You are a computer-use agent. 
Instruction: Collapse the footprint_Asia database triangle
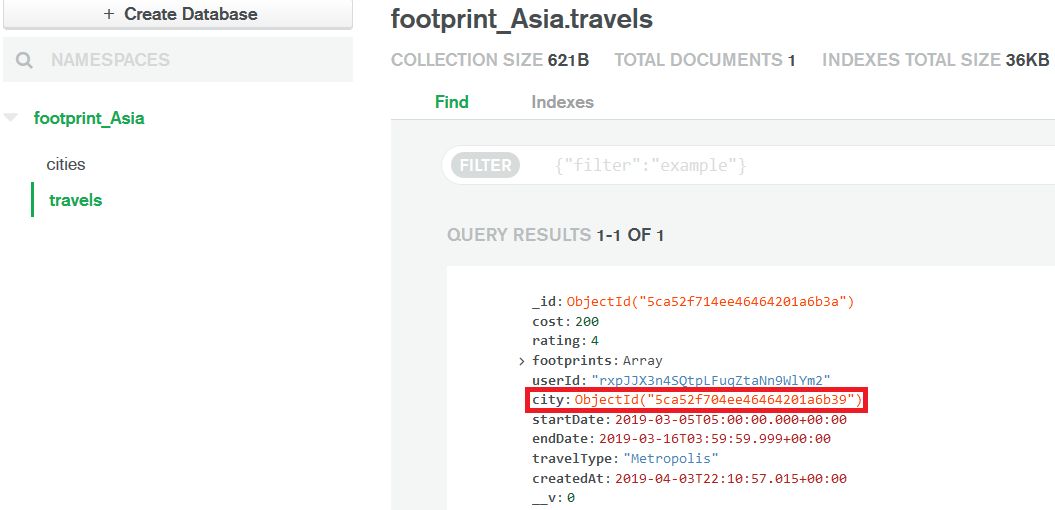(x=11, y=118)
